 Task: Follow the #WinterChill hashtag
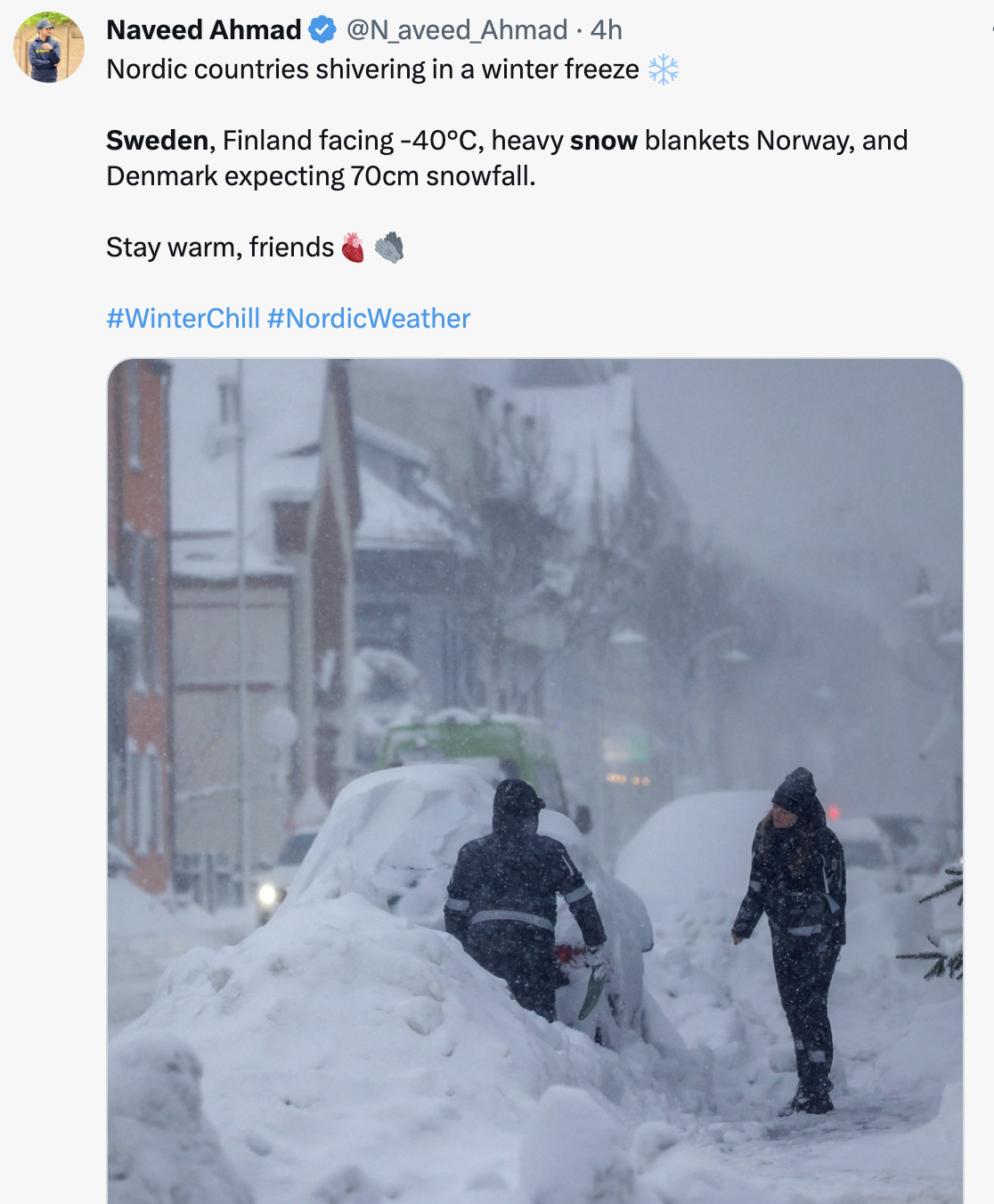pos(183,319)
